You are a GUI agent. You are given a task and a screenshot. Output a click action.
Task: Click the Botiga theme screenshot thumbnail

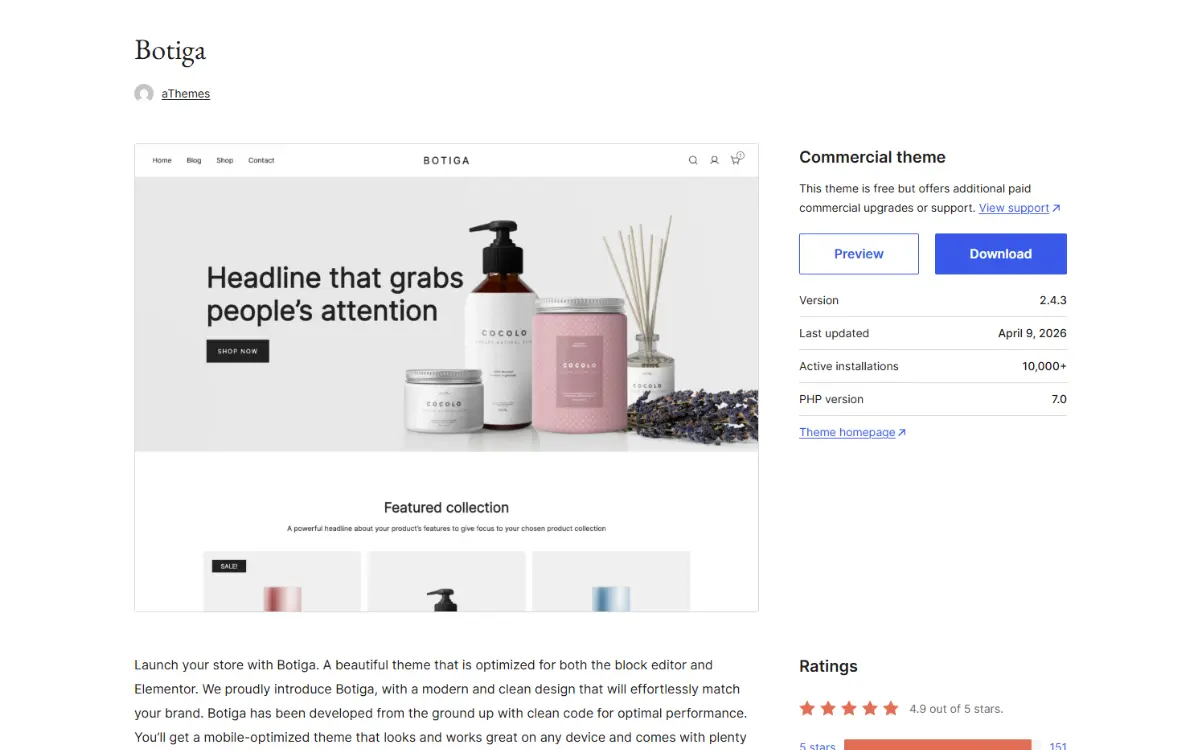coord(446,378)
